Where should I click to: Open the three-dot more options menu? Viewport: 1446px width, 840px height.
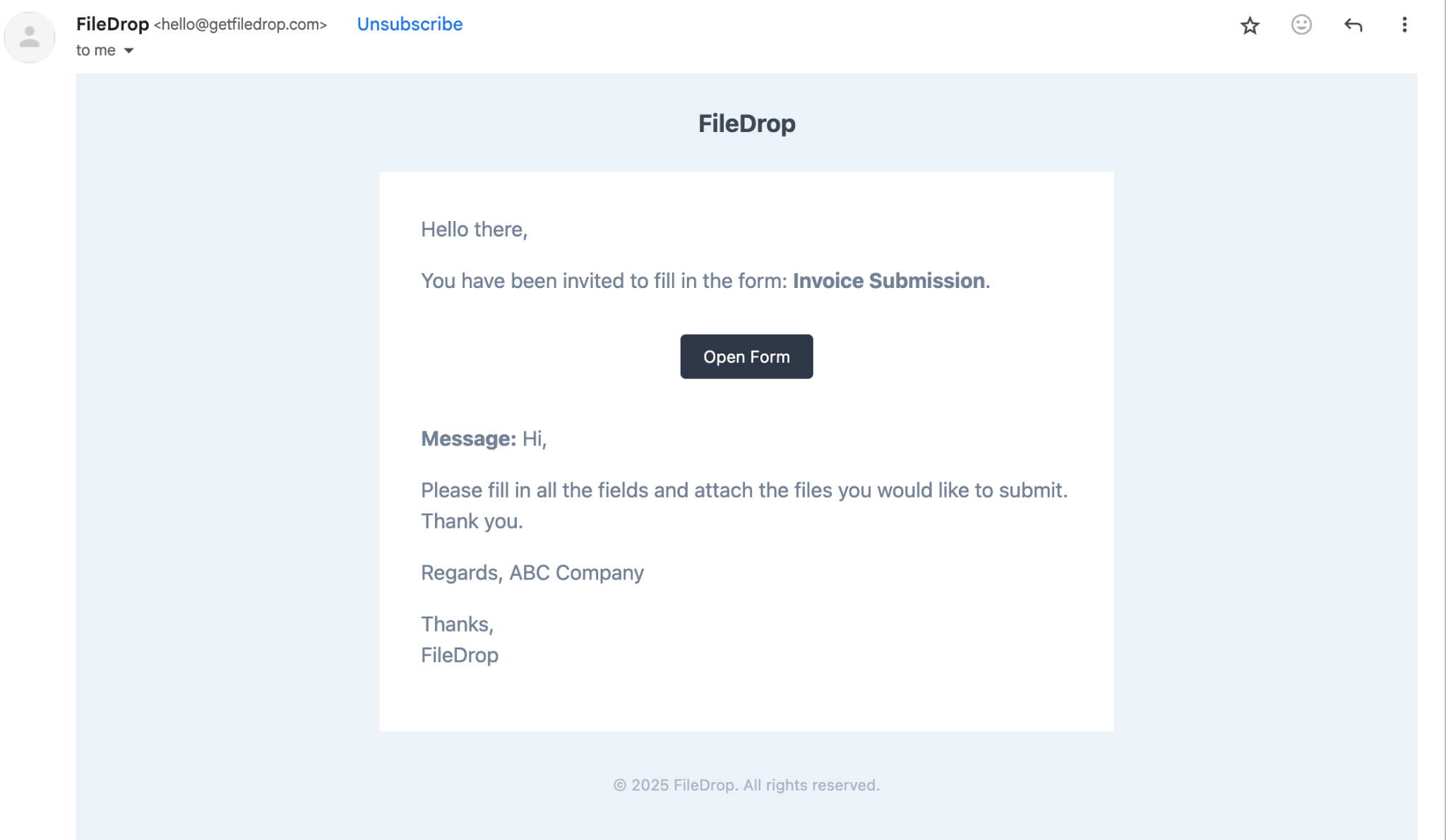(1404, 25)
